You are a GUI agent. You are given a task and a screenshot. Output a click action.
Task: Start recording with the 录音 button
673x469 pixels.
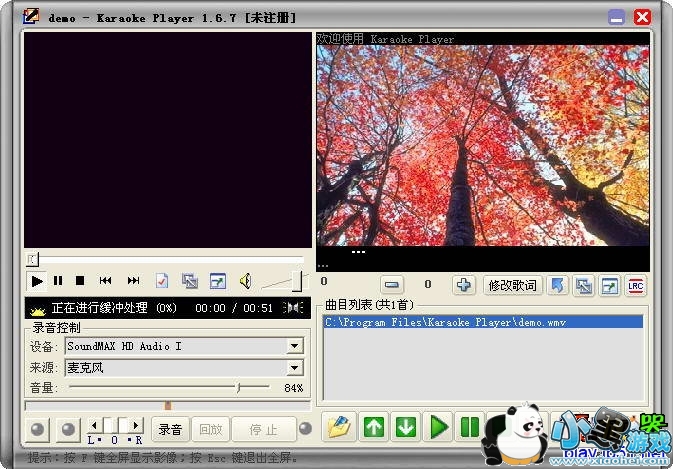click(170, 430)
